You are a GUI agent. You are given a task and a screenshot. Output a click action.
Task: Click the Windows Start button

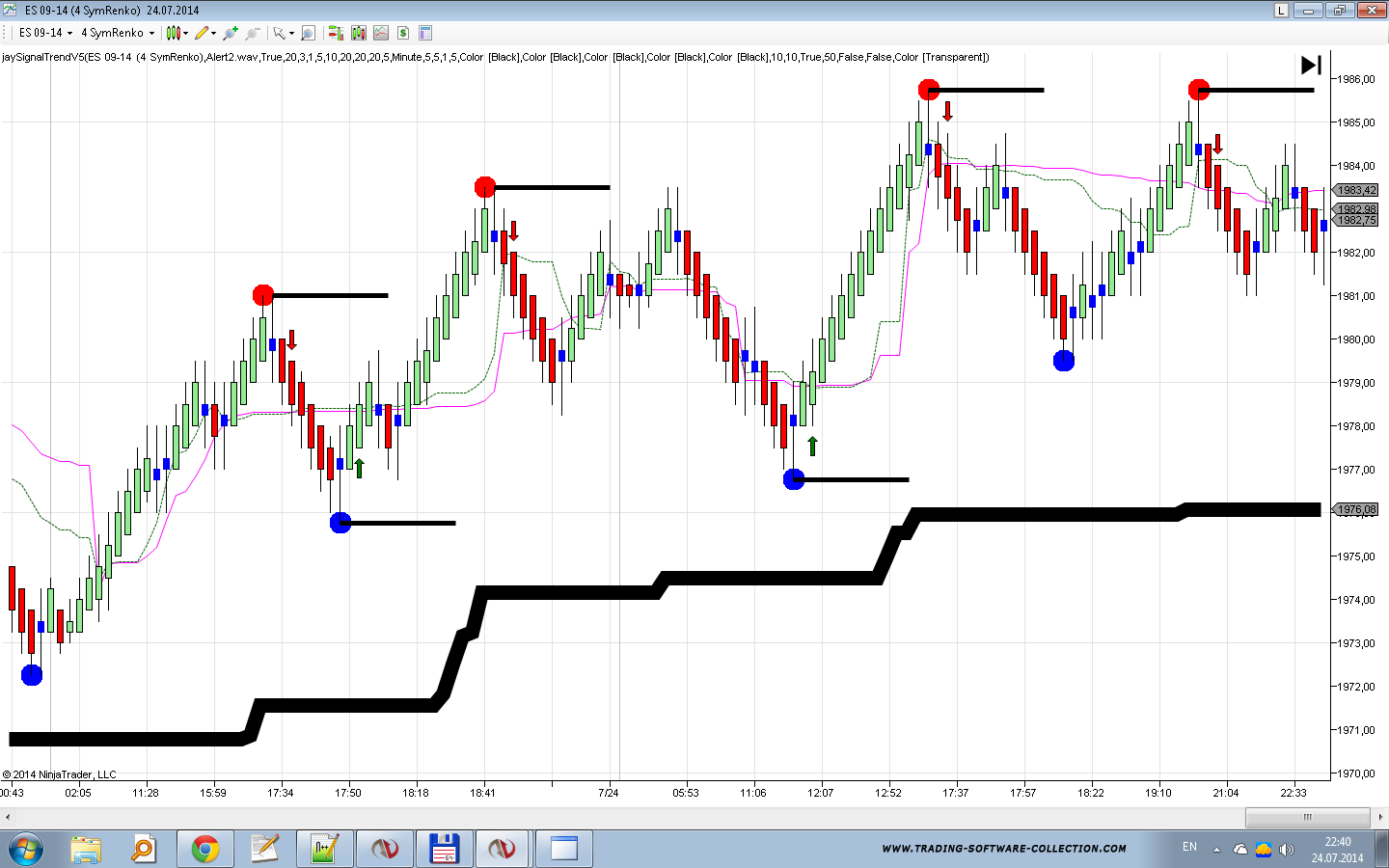(x=26, y=849)
